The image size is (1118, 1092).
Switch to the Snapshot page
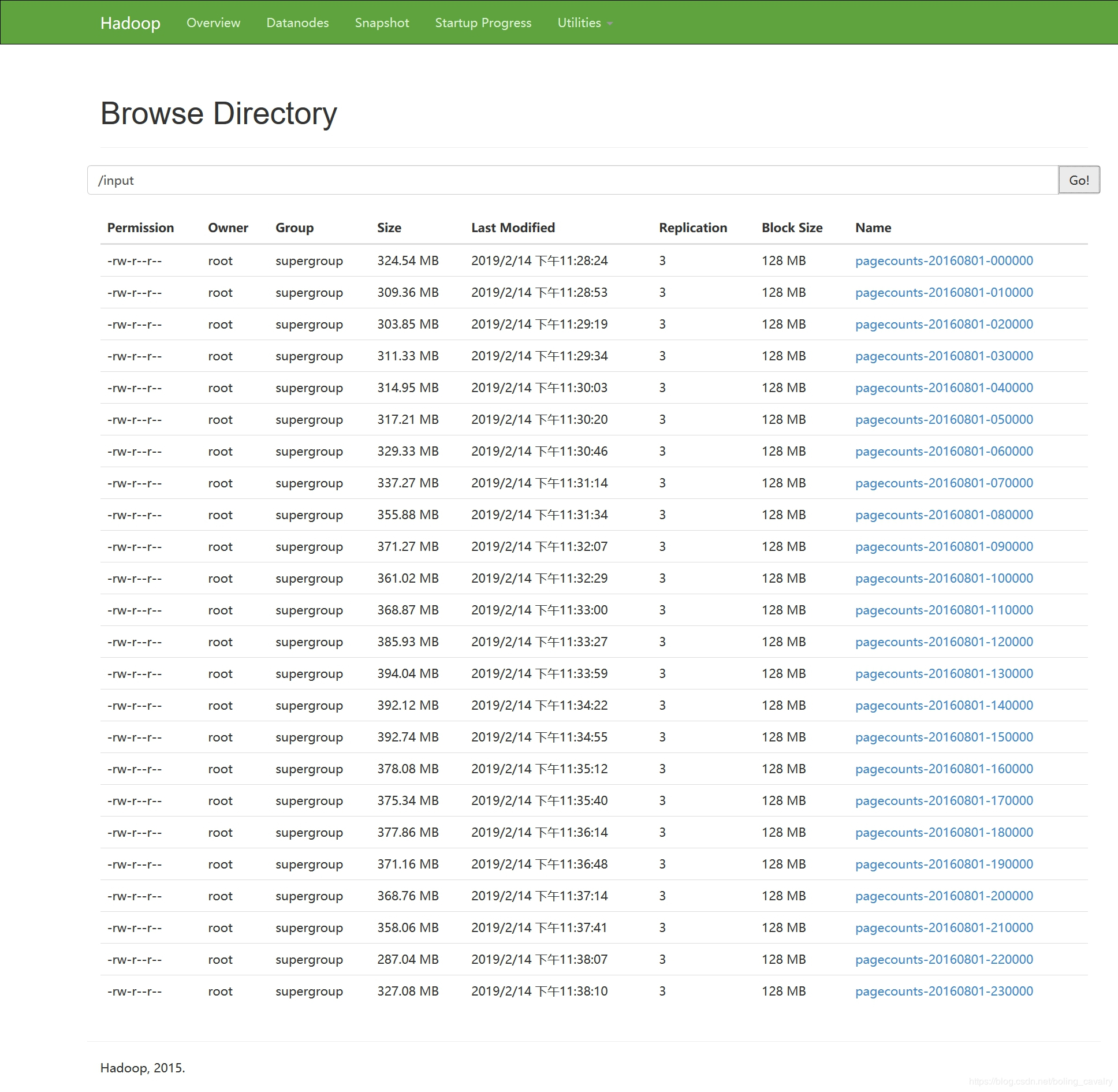382,23
